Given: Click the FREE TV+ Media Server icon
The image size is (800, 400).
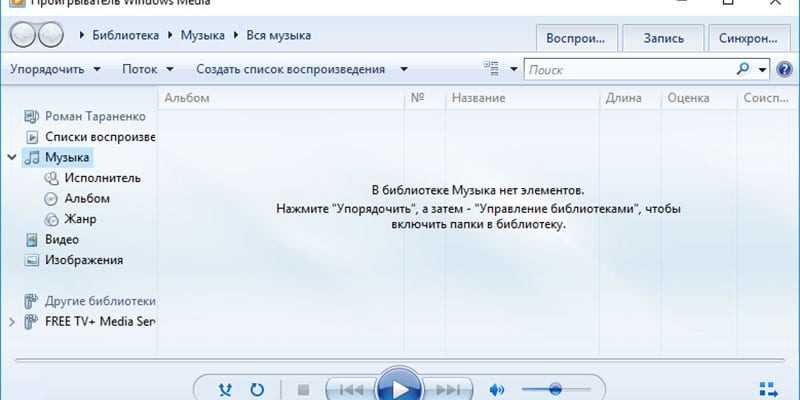Looking at the screenshot, I should click(x=32, y=321).
